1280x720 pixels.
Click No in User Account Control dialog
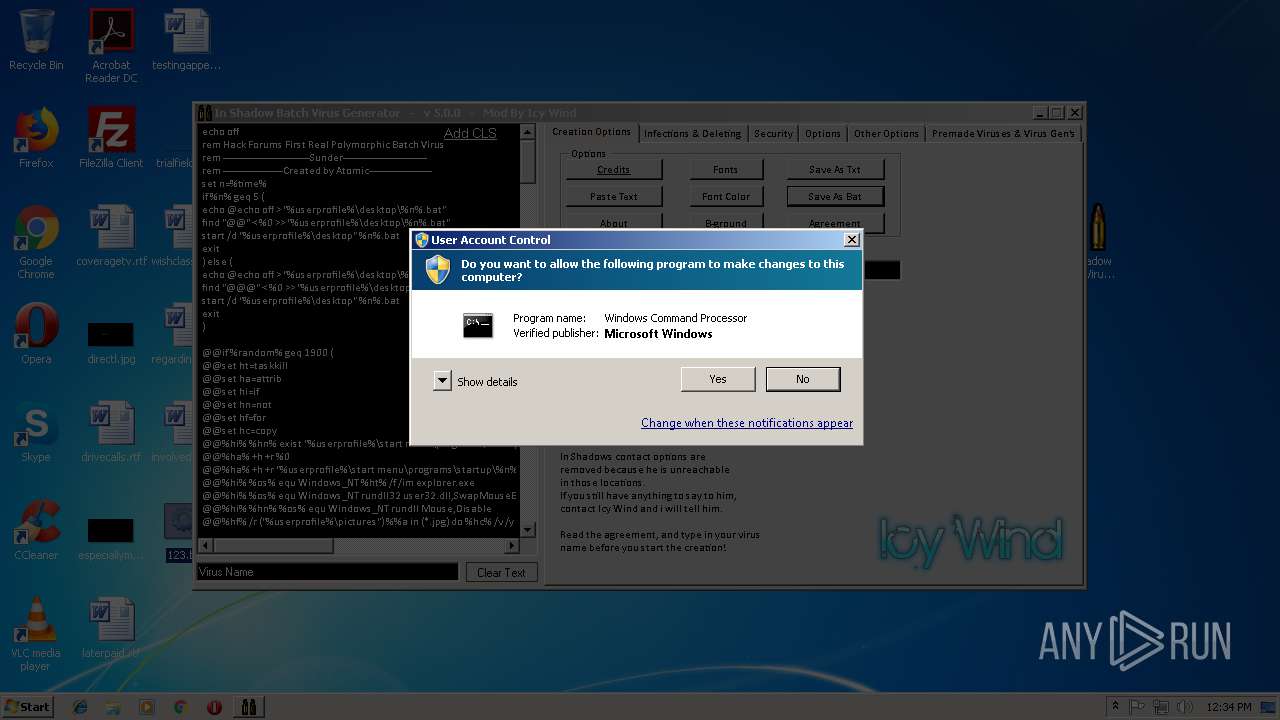(x=802, y=379)
